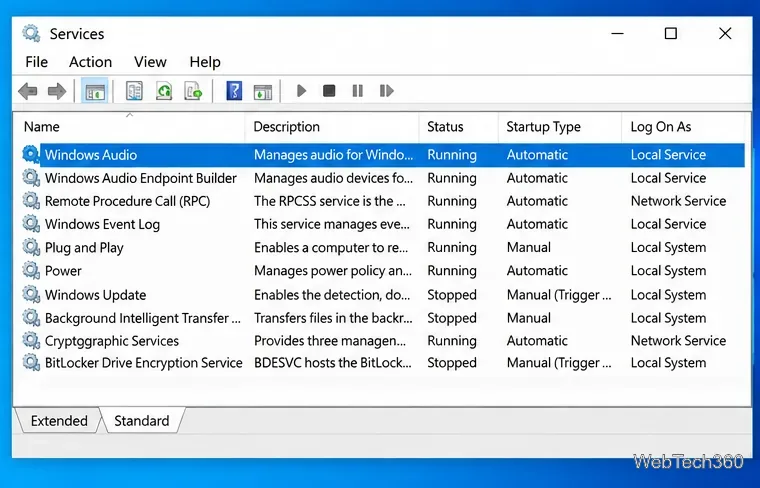Viewport: 760px width, 488px height.
Task: Stop the service with the stop icon
Action: click(329, 91)
